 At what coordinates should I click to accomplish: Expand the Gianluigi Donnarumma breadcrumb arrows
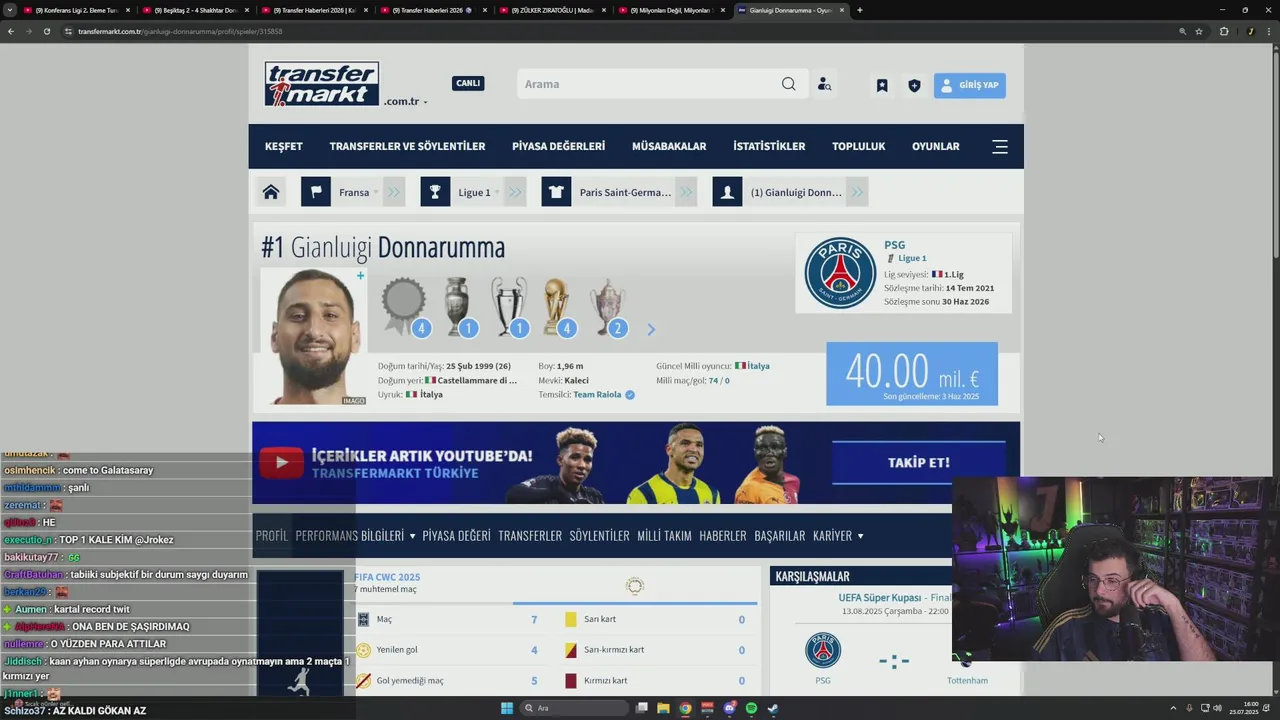coord(857,192)
